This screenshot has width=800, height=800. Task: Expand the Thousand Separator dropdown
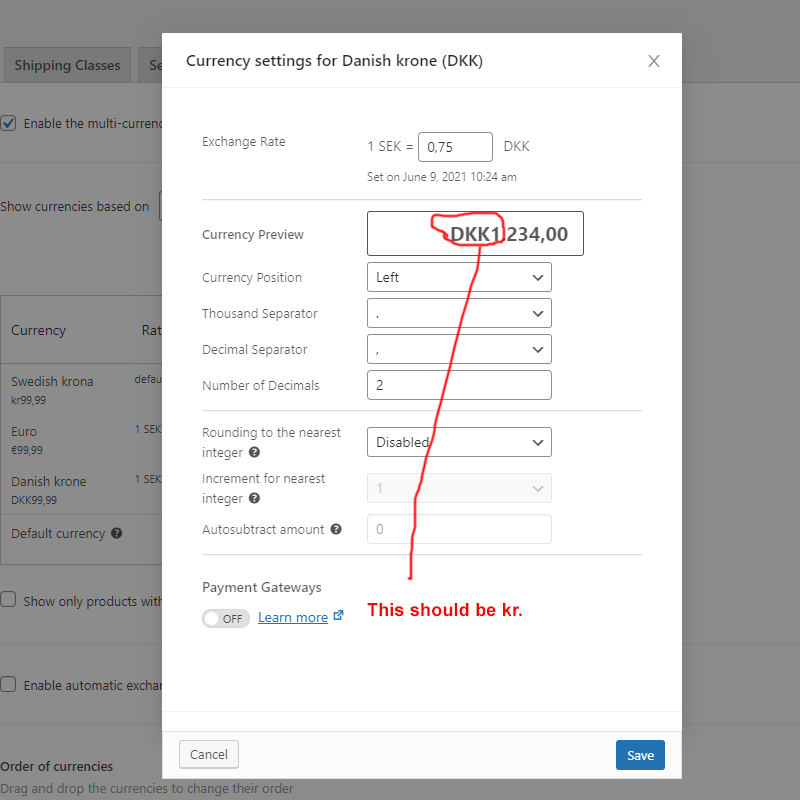[x=459, y=313]
